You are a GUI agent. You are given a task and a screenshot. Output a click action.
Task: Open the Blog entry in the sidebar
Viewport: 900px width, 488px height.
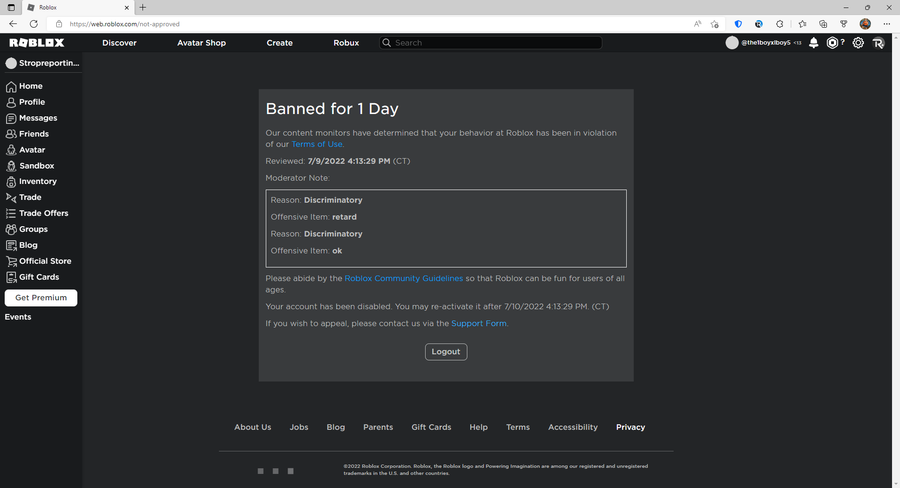[21, 245]
